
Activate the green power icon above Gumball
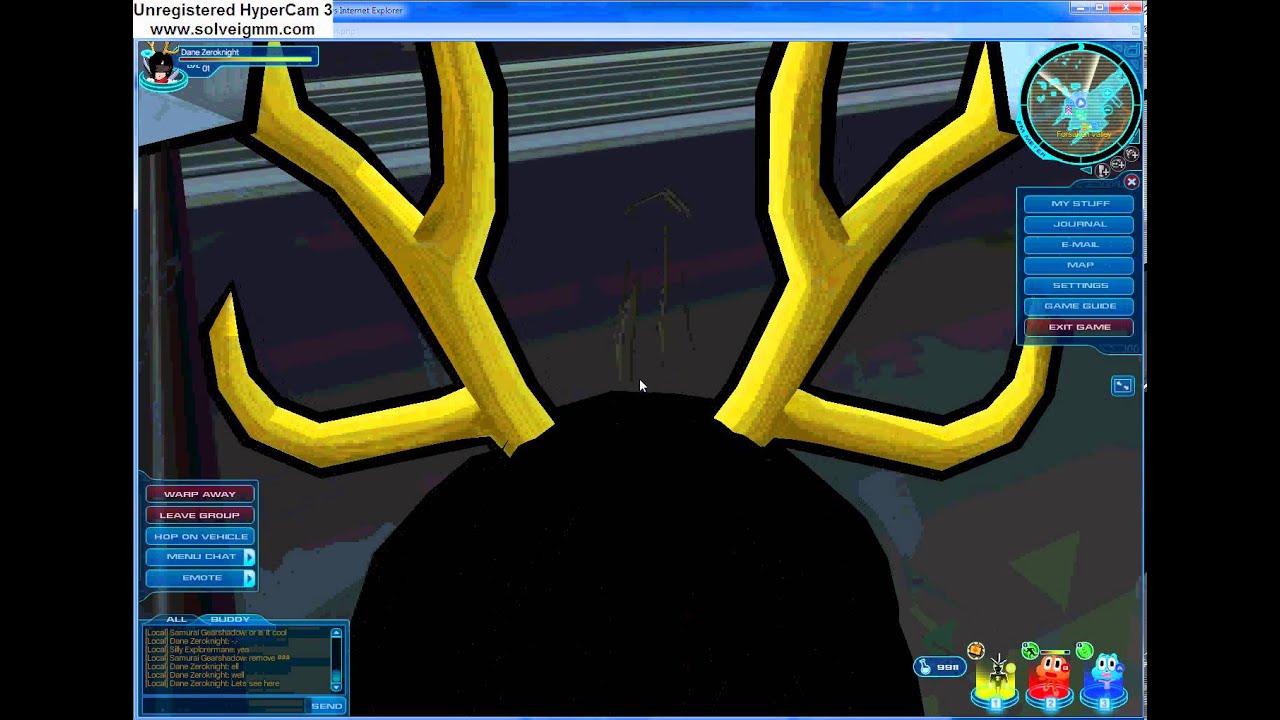pyautogui.click(x=1084, y=651)
